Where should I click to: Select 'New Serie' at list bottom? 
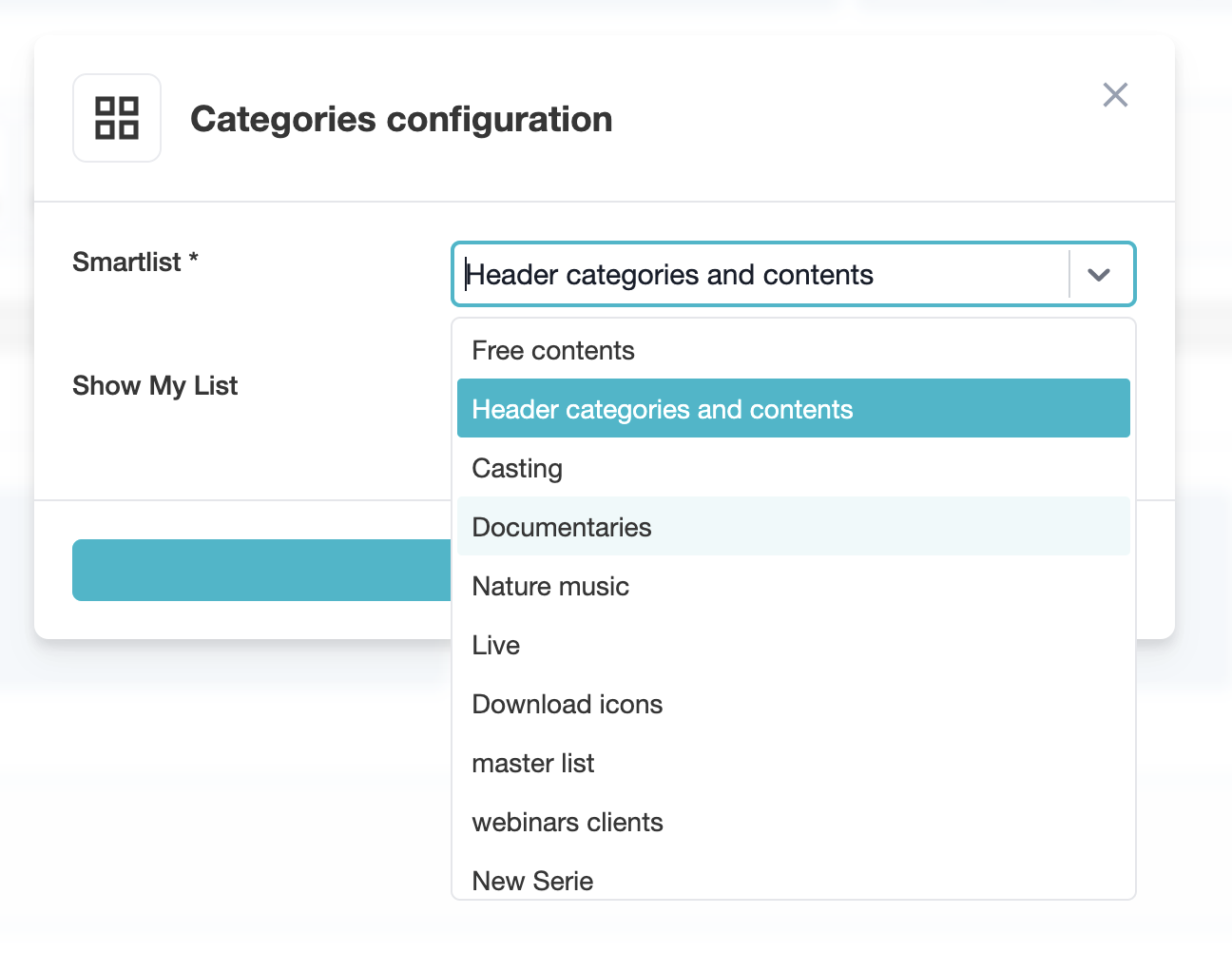(532, 881)
